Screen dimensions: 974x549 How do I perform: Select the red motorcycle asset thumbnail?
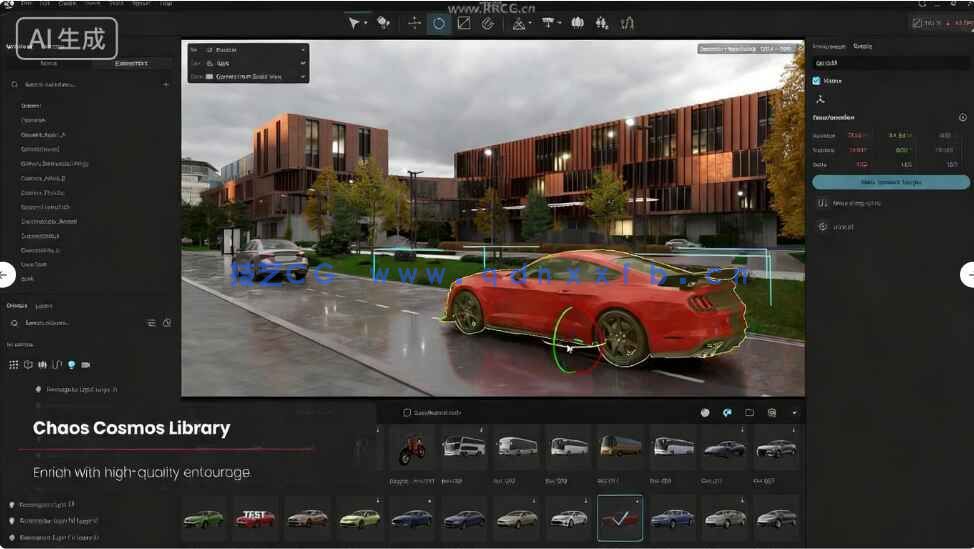click(x=412, y=447)
